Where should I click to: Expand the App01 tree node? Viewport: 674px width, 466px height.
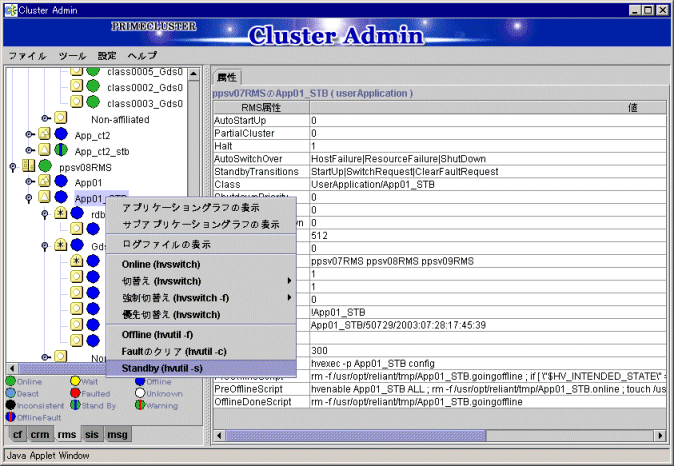pyautogui.click(x=29, y=182)
